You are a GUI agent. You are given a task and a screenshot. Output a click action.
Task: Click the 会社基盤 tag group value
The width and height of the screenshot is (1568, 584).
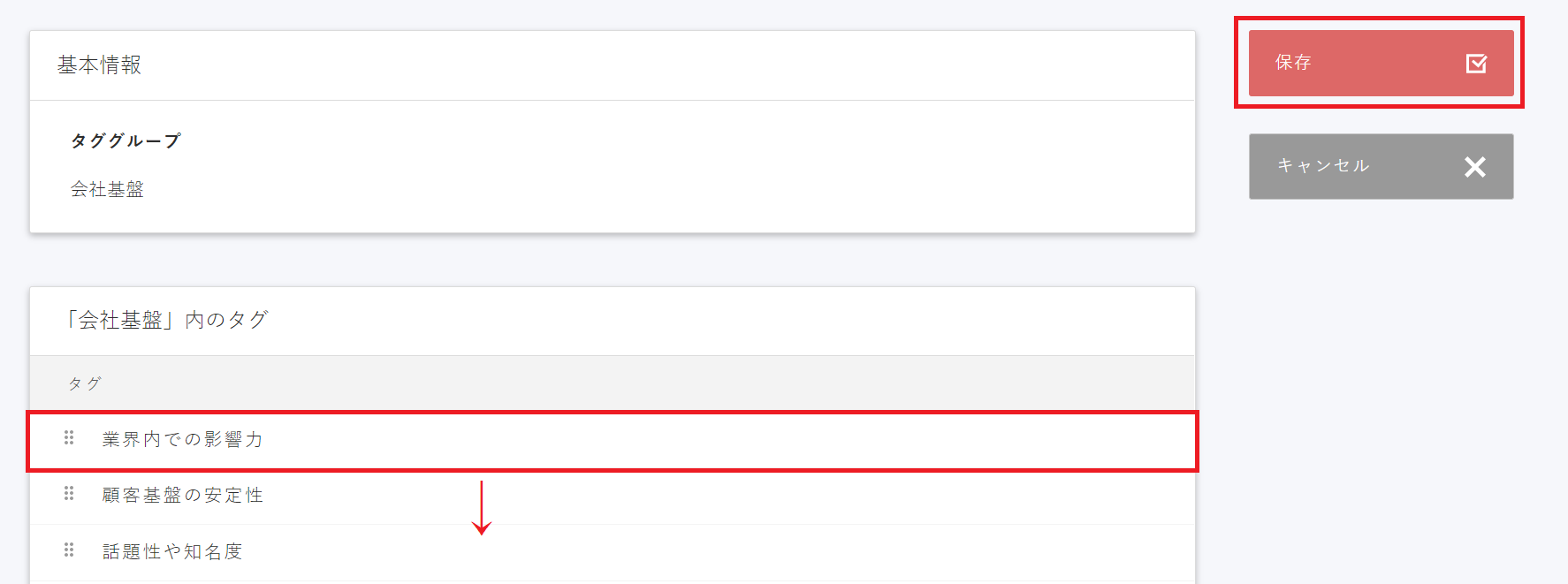pos(107,189)
